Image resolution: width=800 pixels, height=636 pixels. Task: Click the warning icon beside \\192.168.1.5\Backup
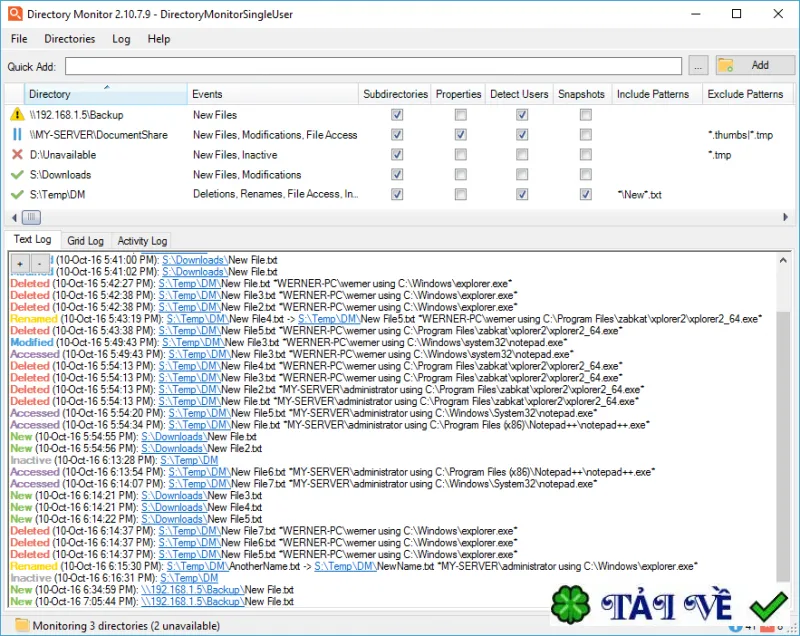point(17,114)
